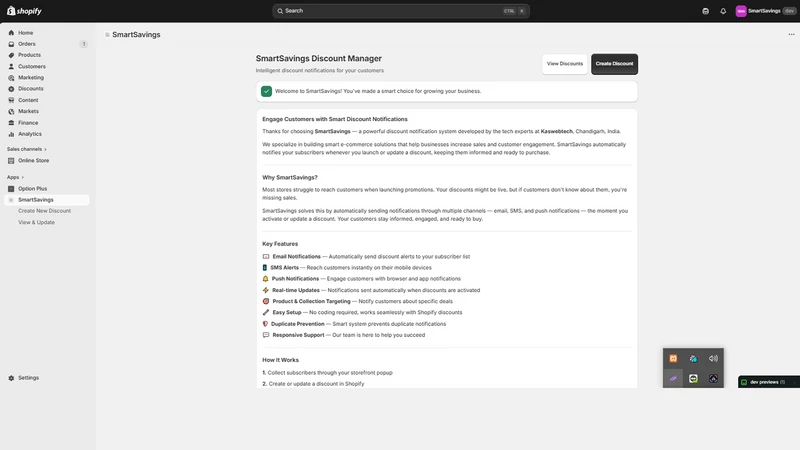Expand the Sales channels section
Viewport: 800px width, 450px height.
(x=27, y=149)
